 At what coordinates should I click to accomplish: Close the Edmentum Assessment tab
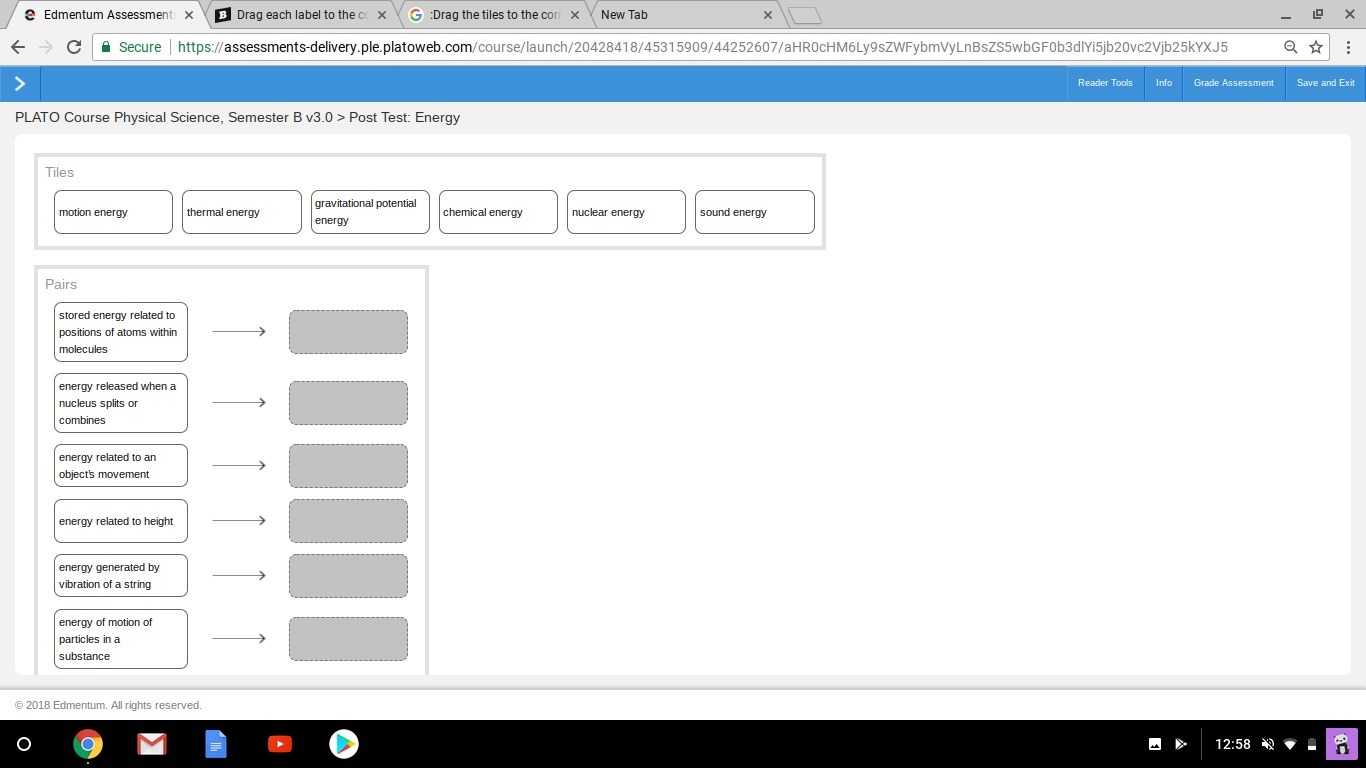[x=188, y=15]
